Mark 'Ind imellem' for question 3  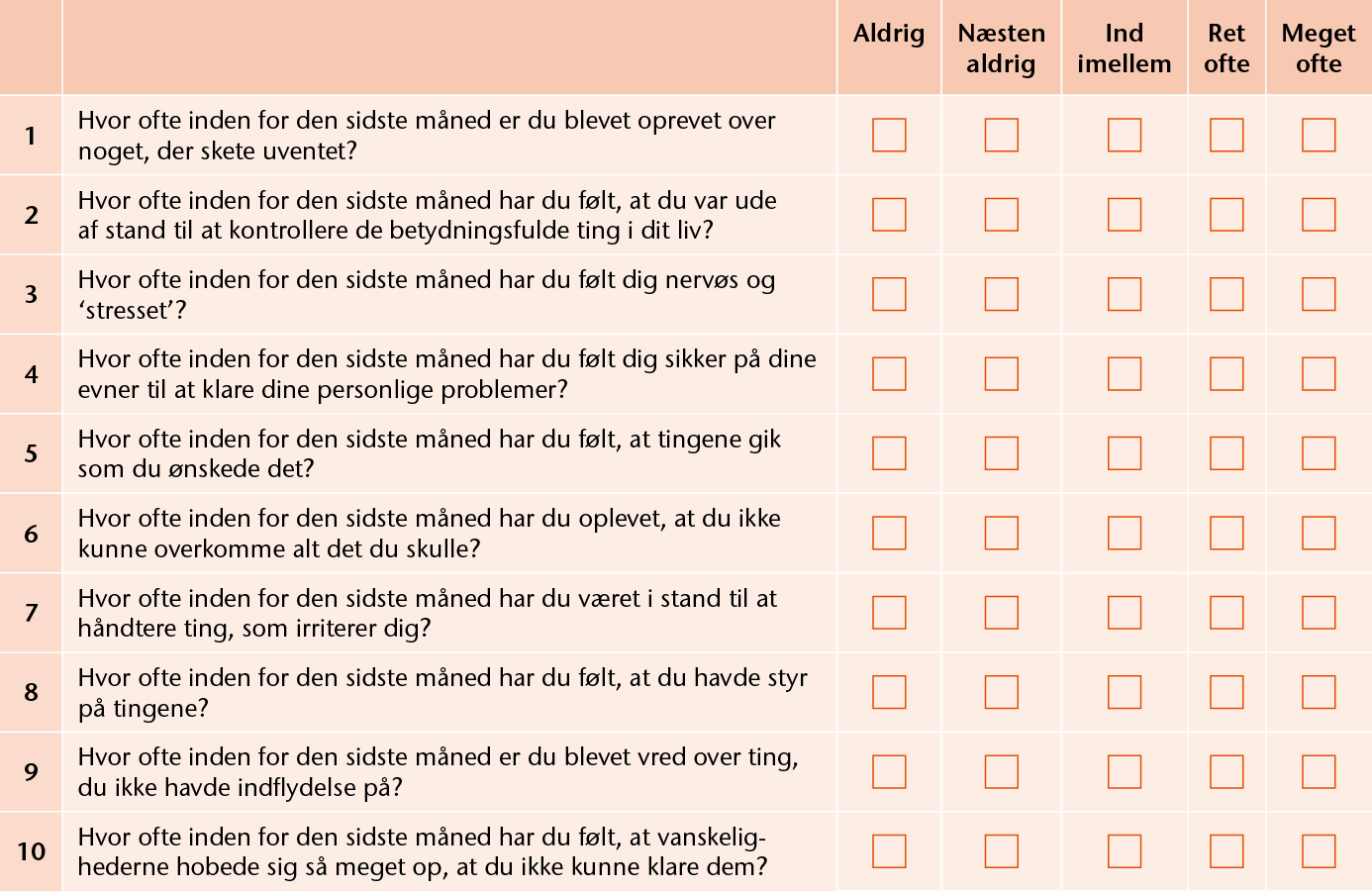tap(1125, 294)
